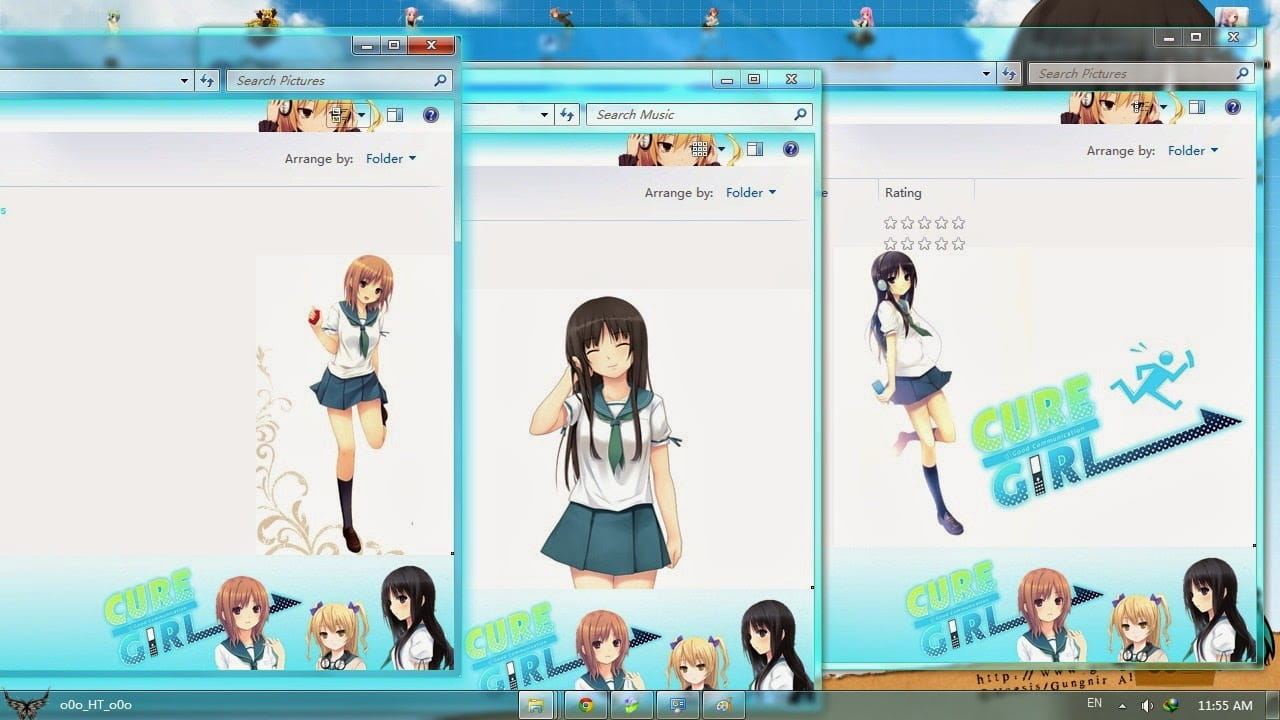Launch Google Chrome from the taskbar
The width and height of the screenshot is (1280, 720).
pos(586,705)
